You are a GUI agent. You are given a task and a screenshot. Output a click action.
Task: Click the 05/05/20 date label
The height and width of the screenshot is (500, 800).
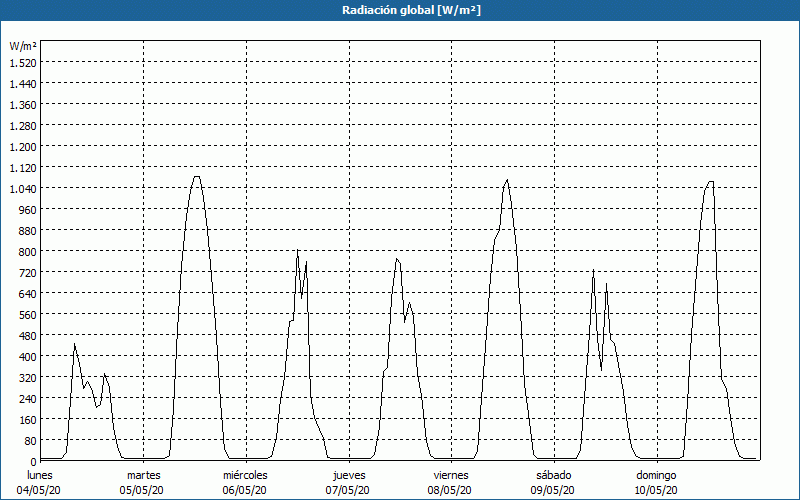pyautogui.click(x=142, y=490)
